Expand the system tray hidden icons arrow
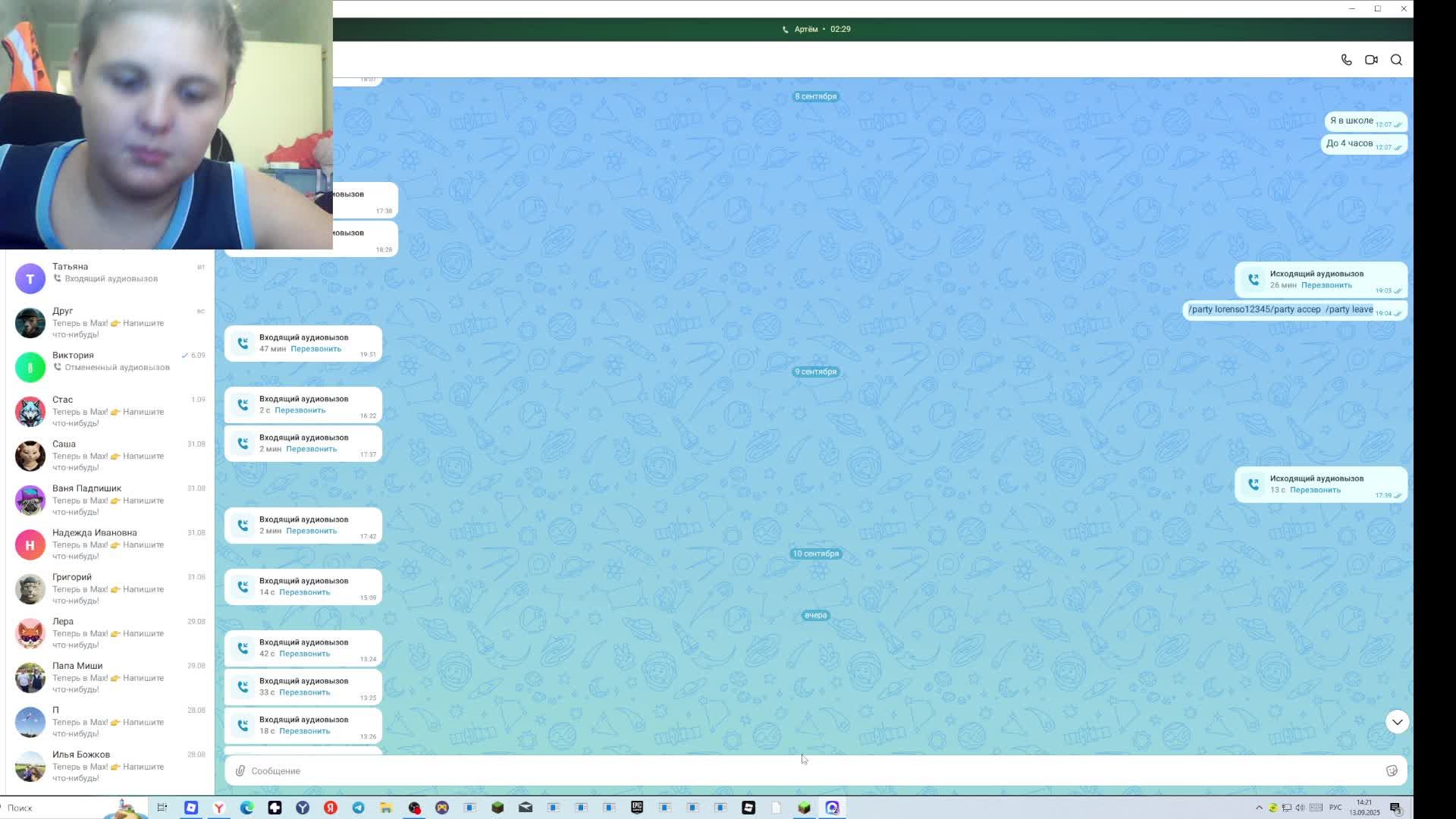Viewport: 1456px width, 819px height. coord(1259,808)
